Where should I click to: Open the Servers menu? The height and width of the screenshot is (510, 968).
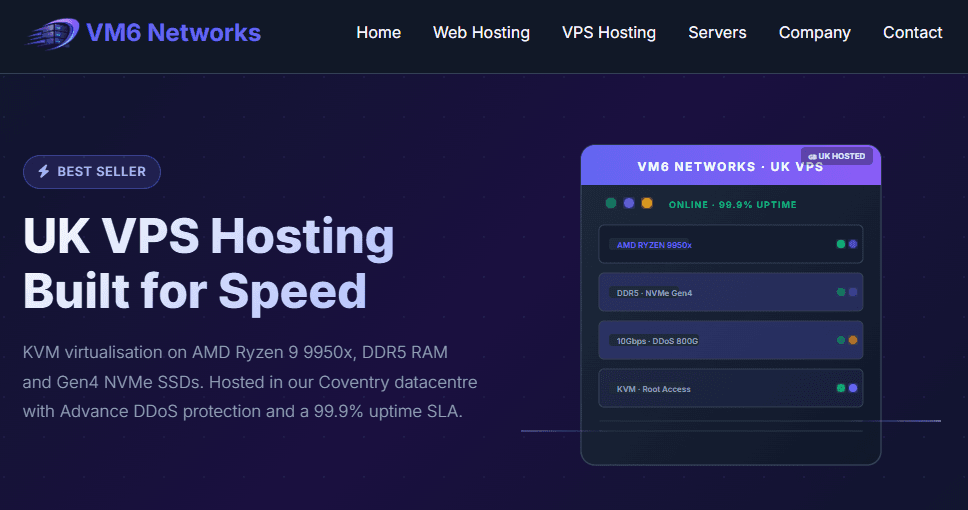click(x=717, y=33)
